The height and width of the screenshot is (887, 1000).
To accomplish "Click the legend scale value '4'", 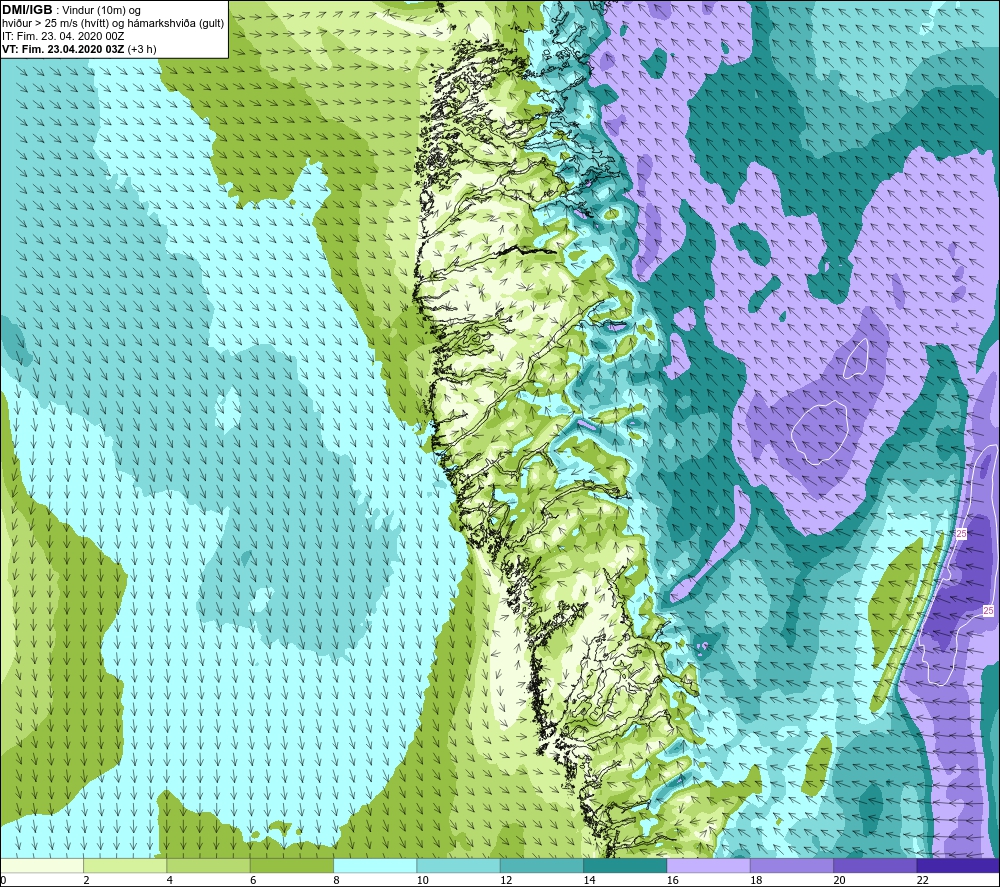I will (x=170, y=880).
